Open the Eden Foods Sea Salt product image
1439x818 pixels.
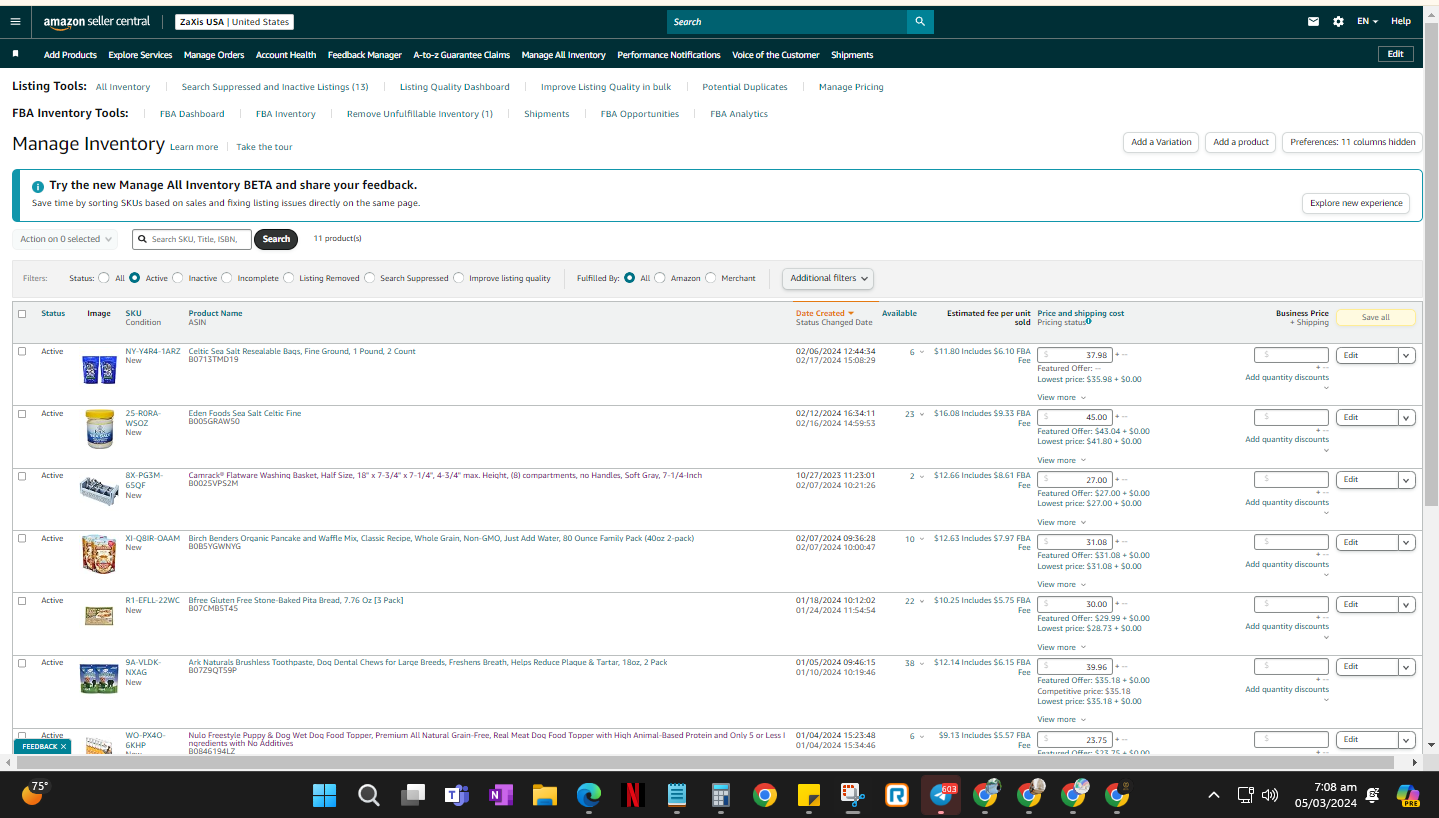click(x=99, y=429)
